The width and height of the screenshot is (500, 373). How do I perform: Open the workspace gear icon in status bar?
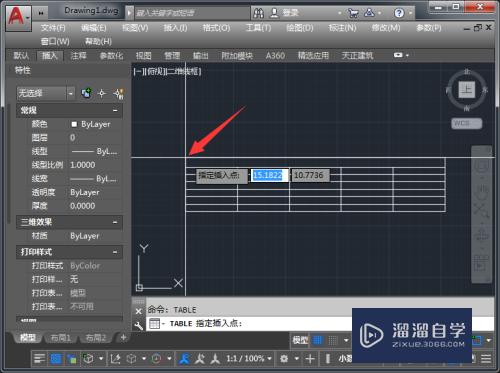pyautogui.click(x=284, y=359)
